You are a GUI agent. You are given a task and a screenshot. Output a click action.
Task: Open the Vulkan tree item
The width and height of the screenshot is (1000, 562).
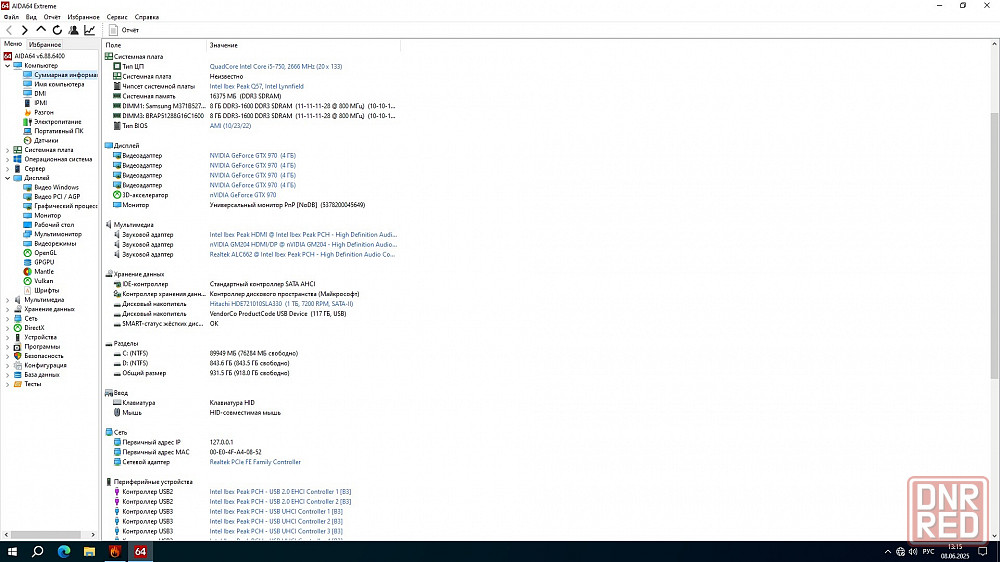(x=38, y=281)
